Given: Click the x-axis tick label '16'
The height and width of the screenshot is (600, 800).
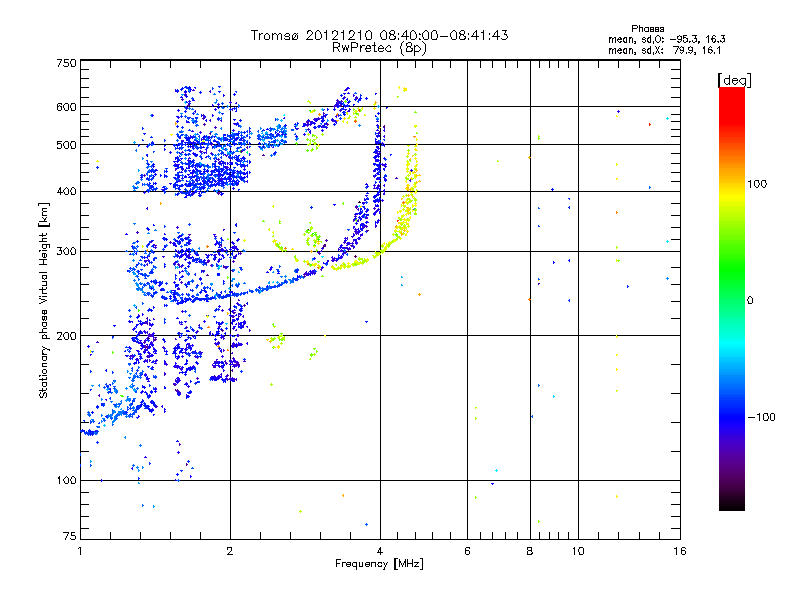Looking at the screenshot, I should pos(680,551).
